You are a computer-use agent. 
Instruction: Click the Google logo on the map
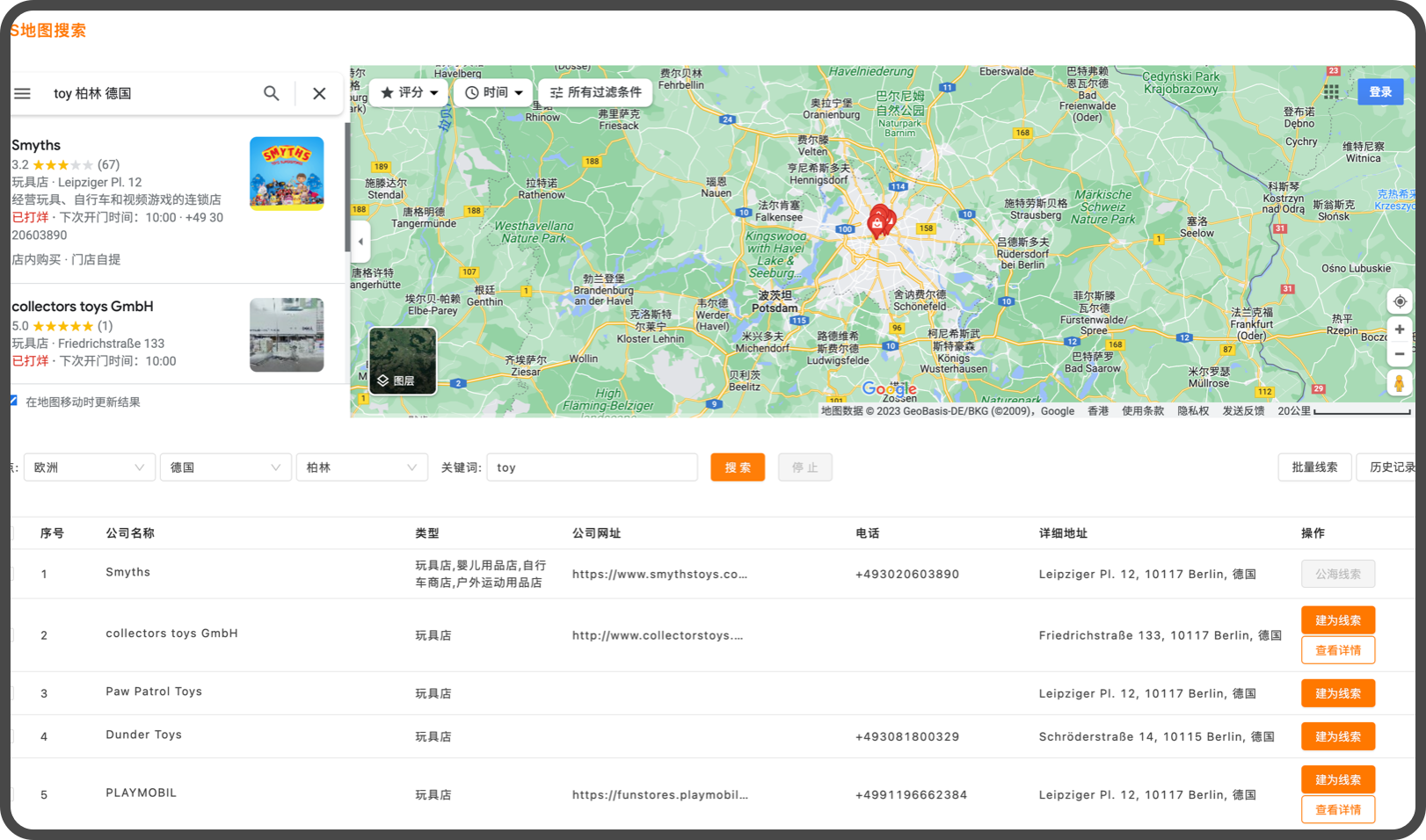point(890,388)
